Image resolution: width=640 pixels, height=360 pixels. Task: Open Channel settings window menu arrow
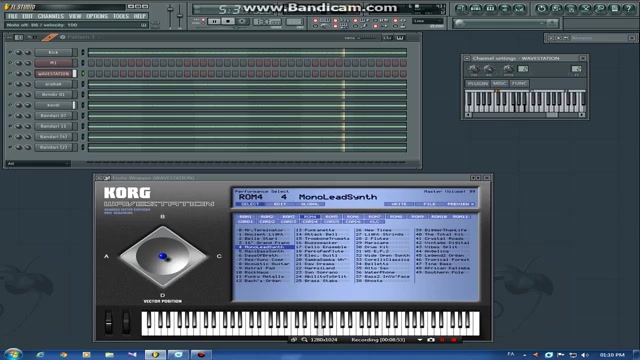click(x=467, y=58)
